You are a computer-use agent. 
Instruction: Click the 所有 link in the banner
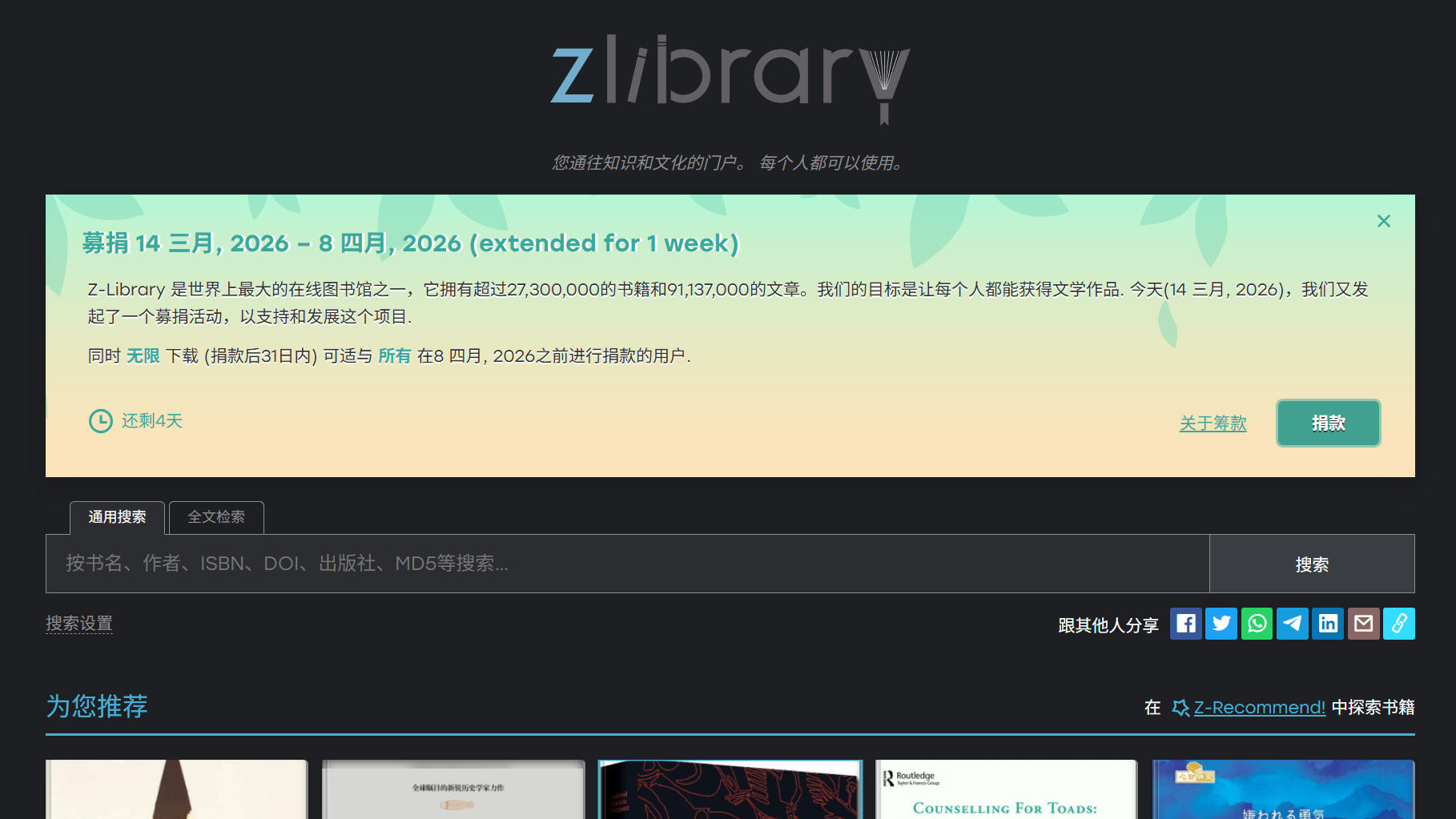pos(394,355)
